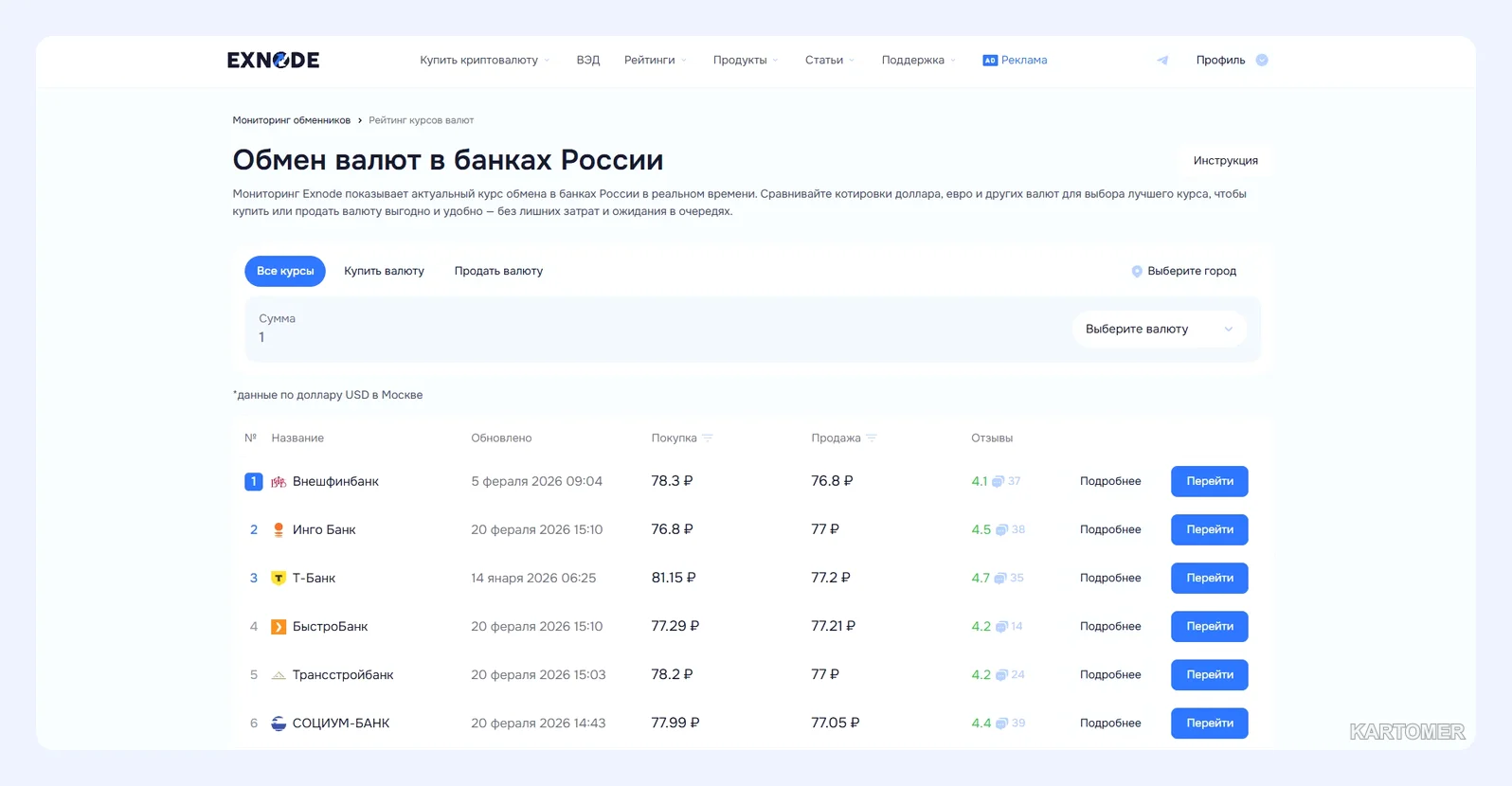1512x786 pixels.
Task: Open reviews comment icon for БыстроБанк
Action: tap(1001, 626)
